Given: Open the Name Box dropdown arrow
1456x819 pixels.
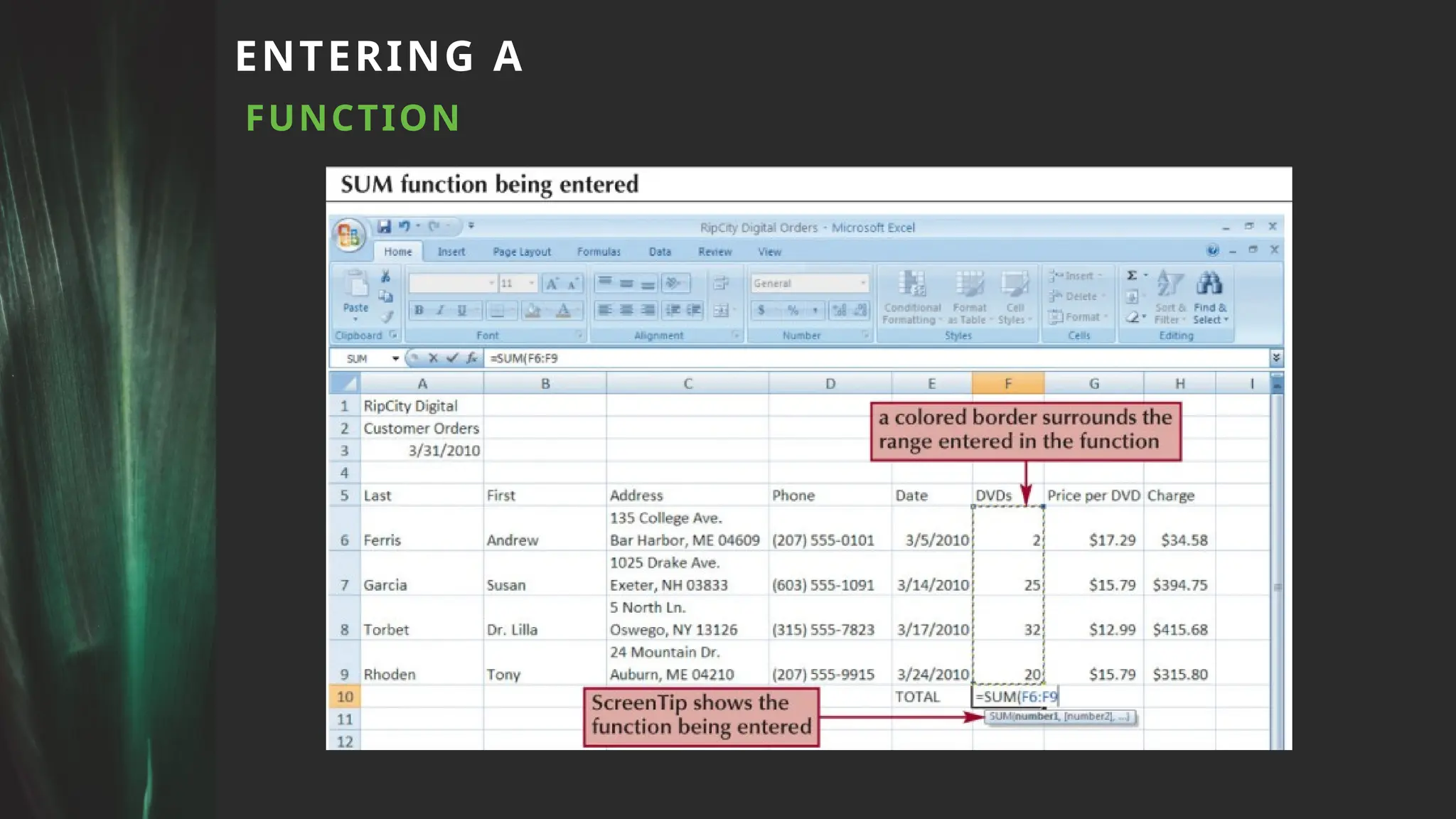Looking at the screenshot, I should point(395,358).
